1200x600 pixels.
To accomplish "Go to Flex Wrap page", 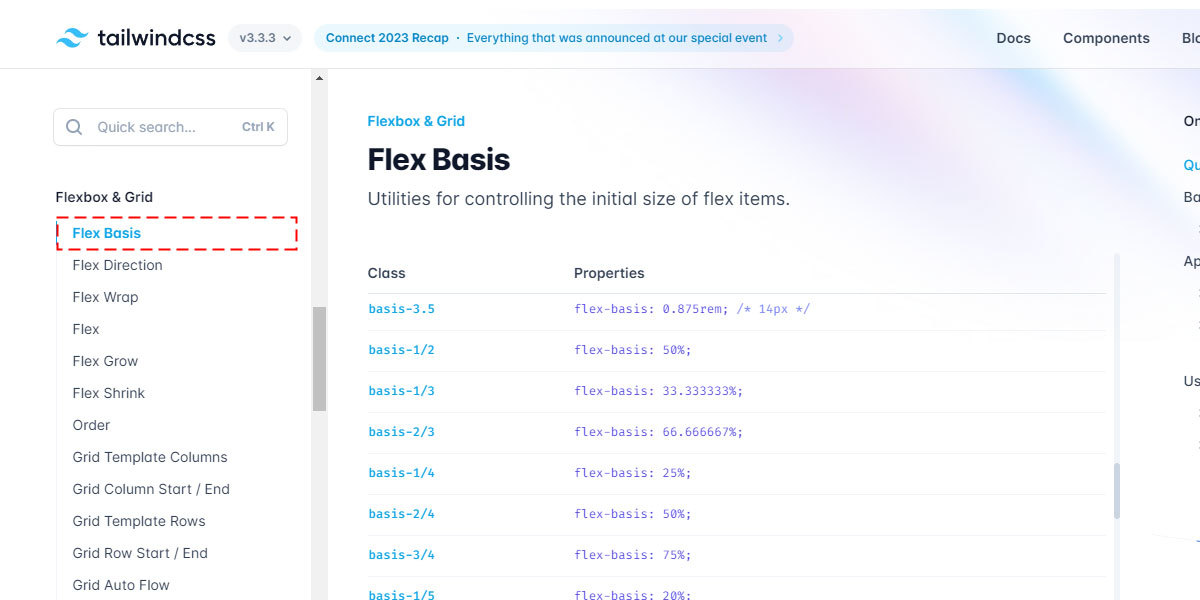I will point(105,297).
